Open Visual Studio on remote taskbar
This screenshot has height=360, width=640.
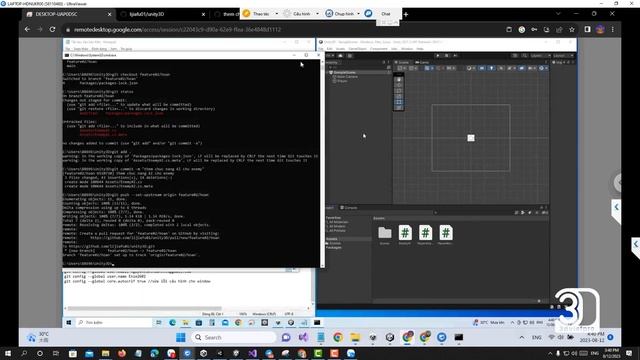[303, 337]
